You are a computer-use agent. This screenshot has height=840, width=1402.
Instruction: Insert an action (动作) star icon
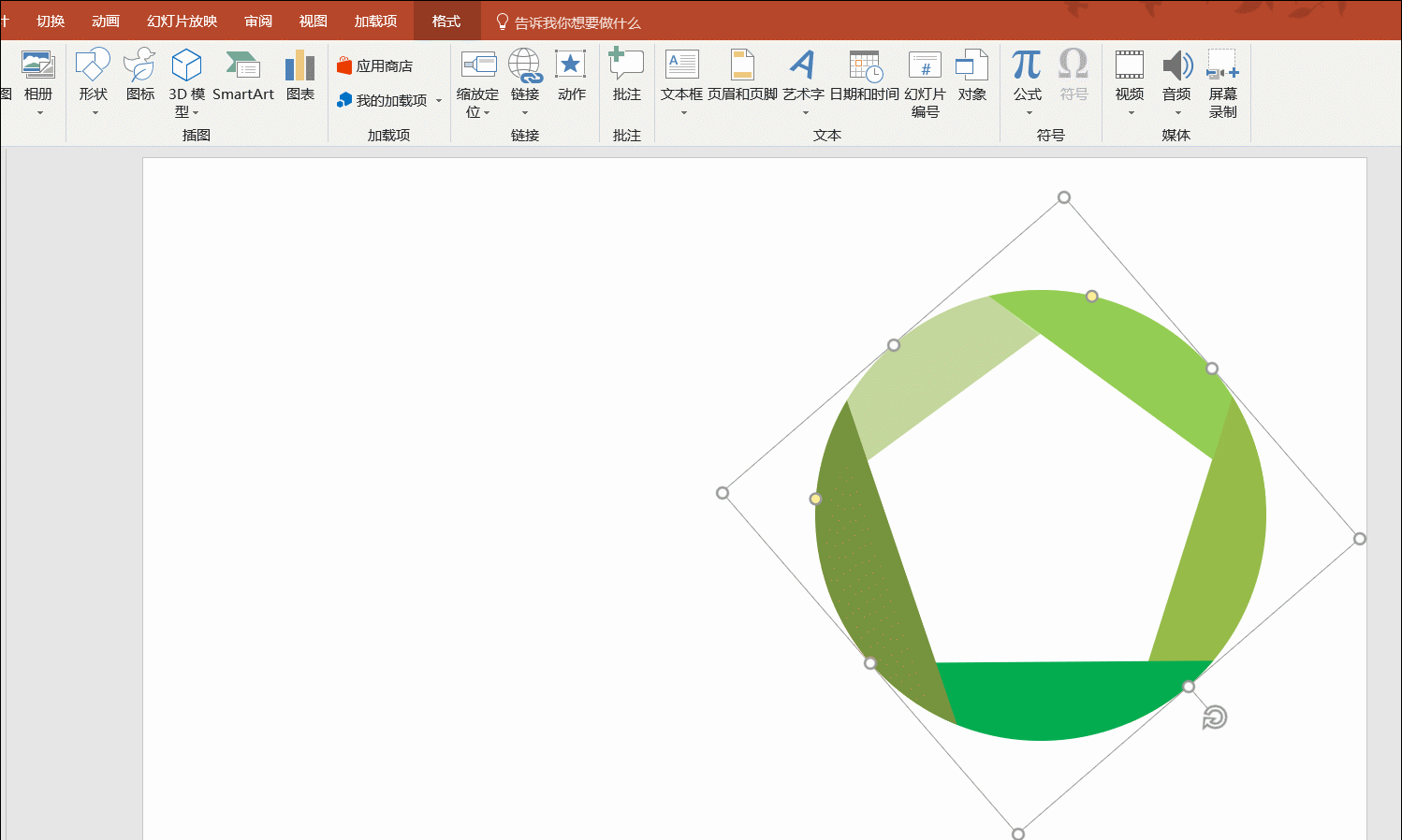(x=571, y=79)
